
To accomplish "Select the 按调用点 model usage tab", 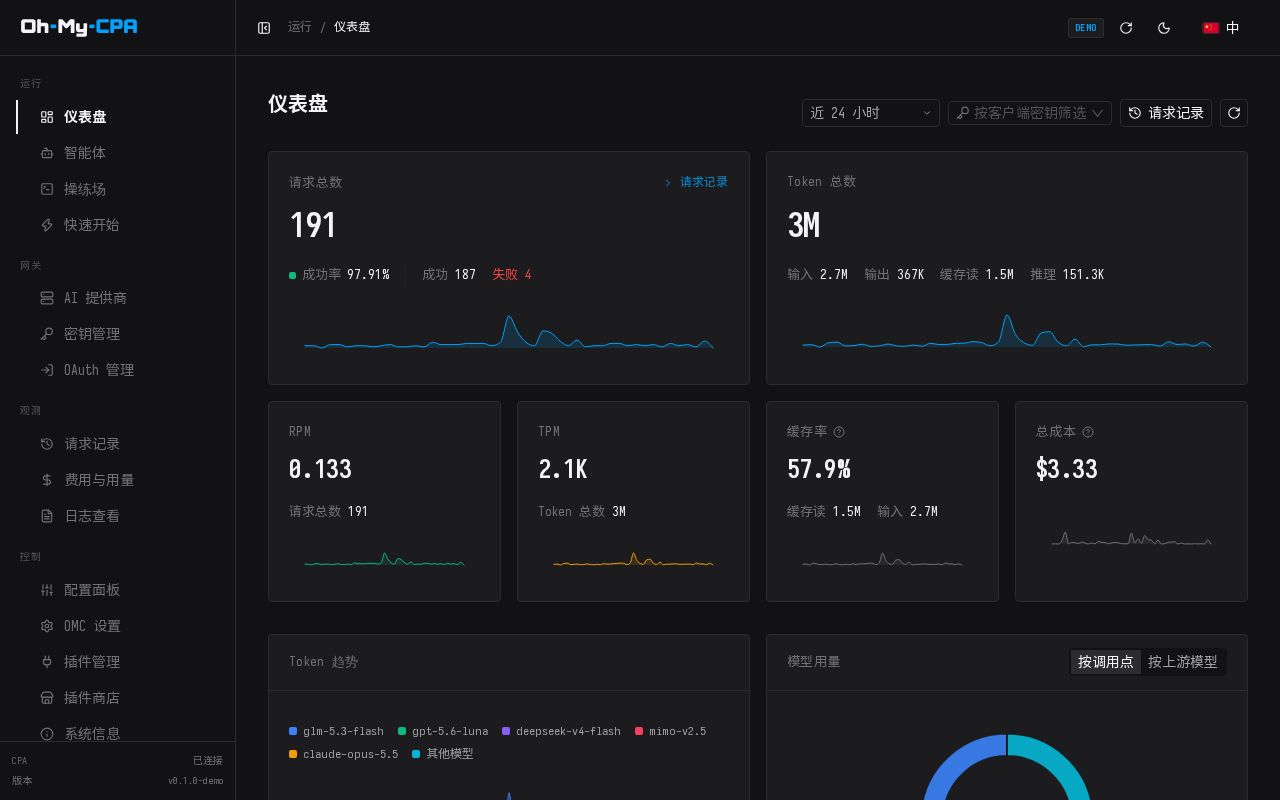I will click(x=1106, y=662).
